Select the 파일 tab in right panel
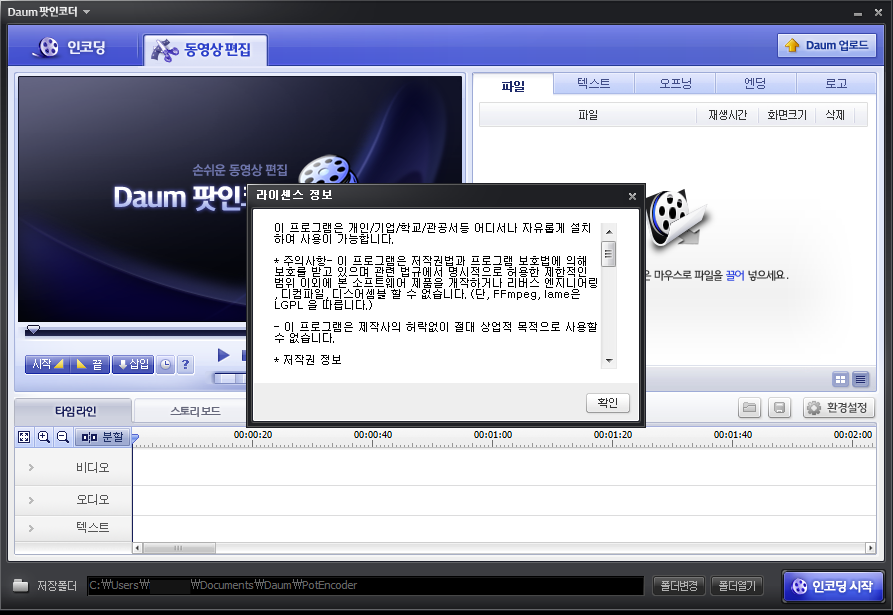Viewport: 893px width, 615px height. pos(513,85)
